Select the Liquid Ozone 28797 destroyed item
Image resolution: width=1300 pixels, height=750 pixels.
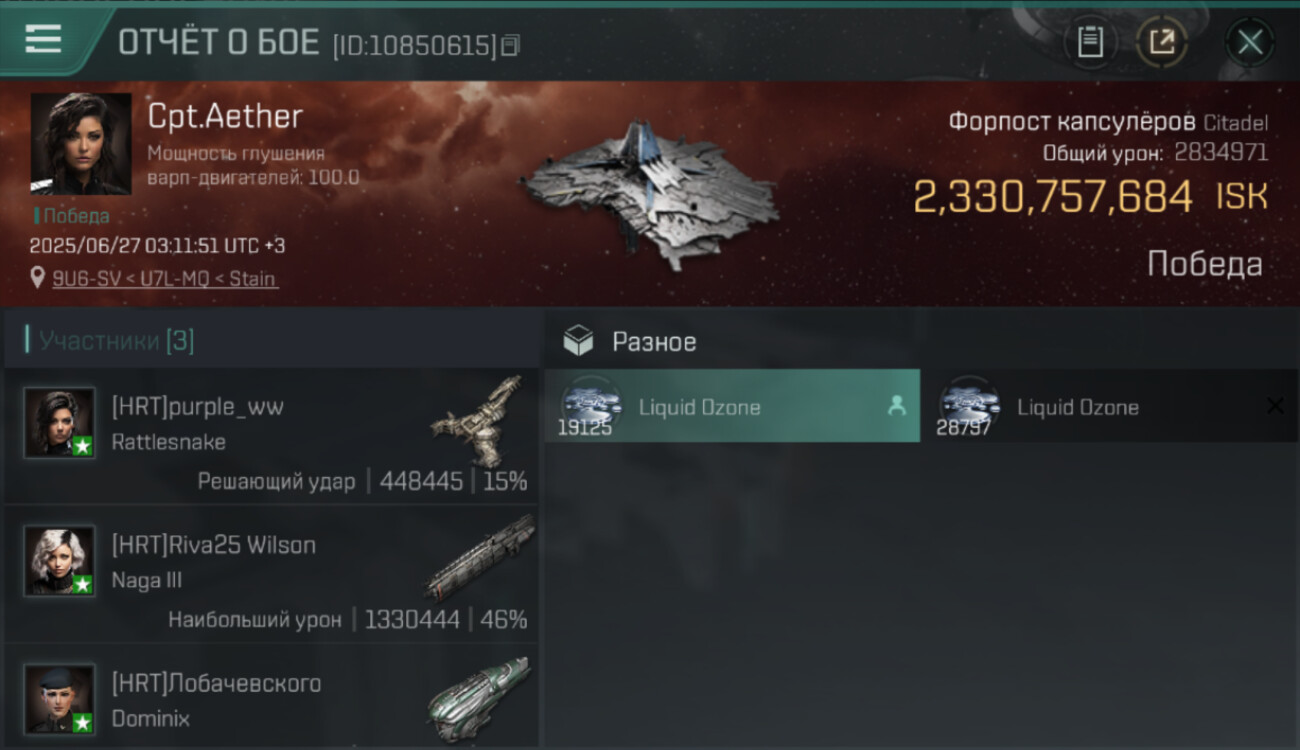(1110, 406)
